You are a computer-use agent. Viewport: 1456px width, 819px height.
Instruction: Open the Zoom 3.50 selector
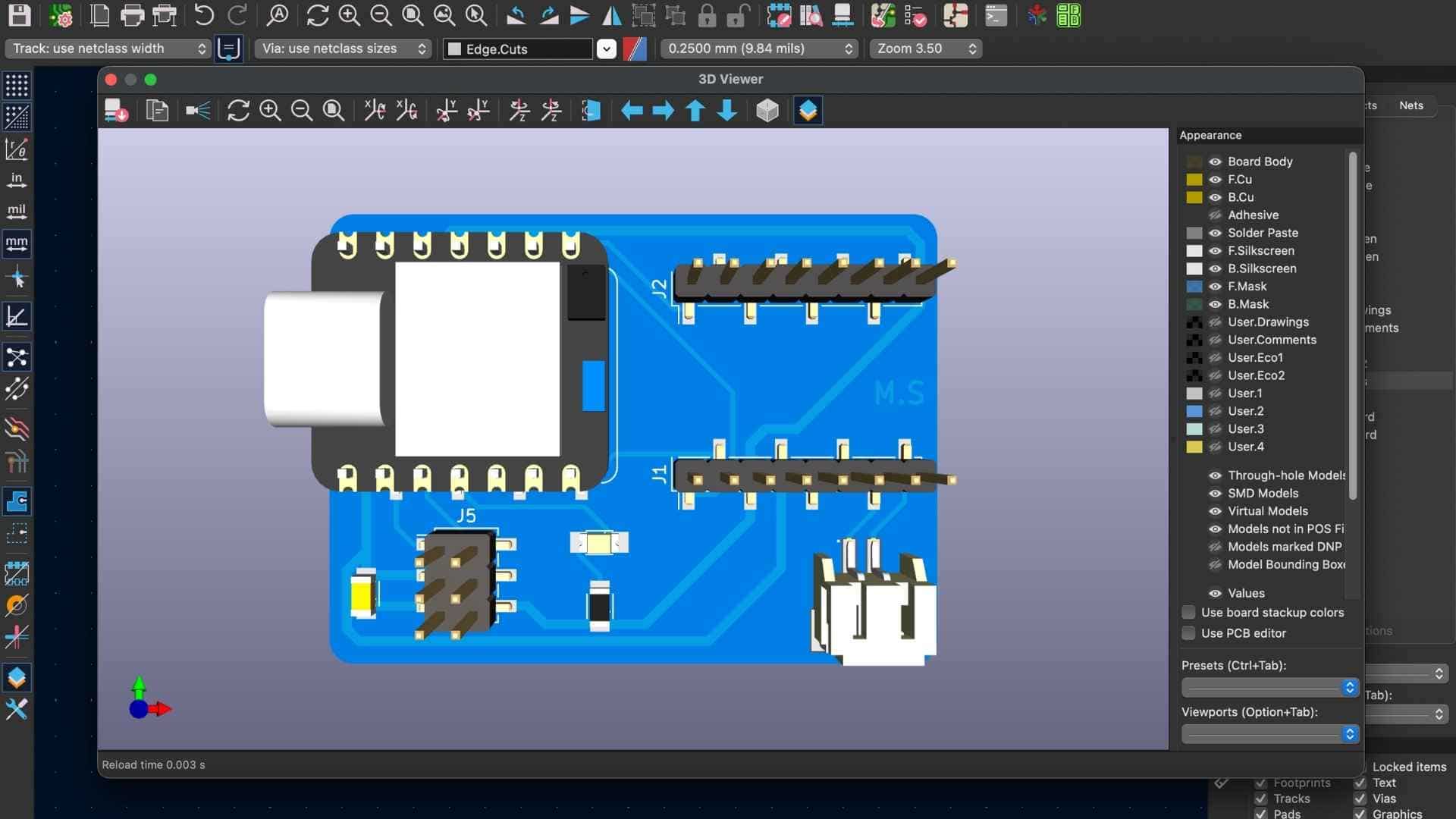[926, 49]
